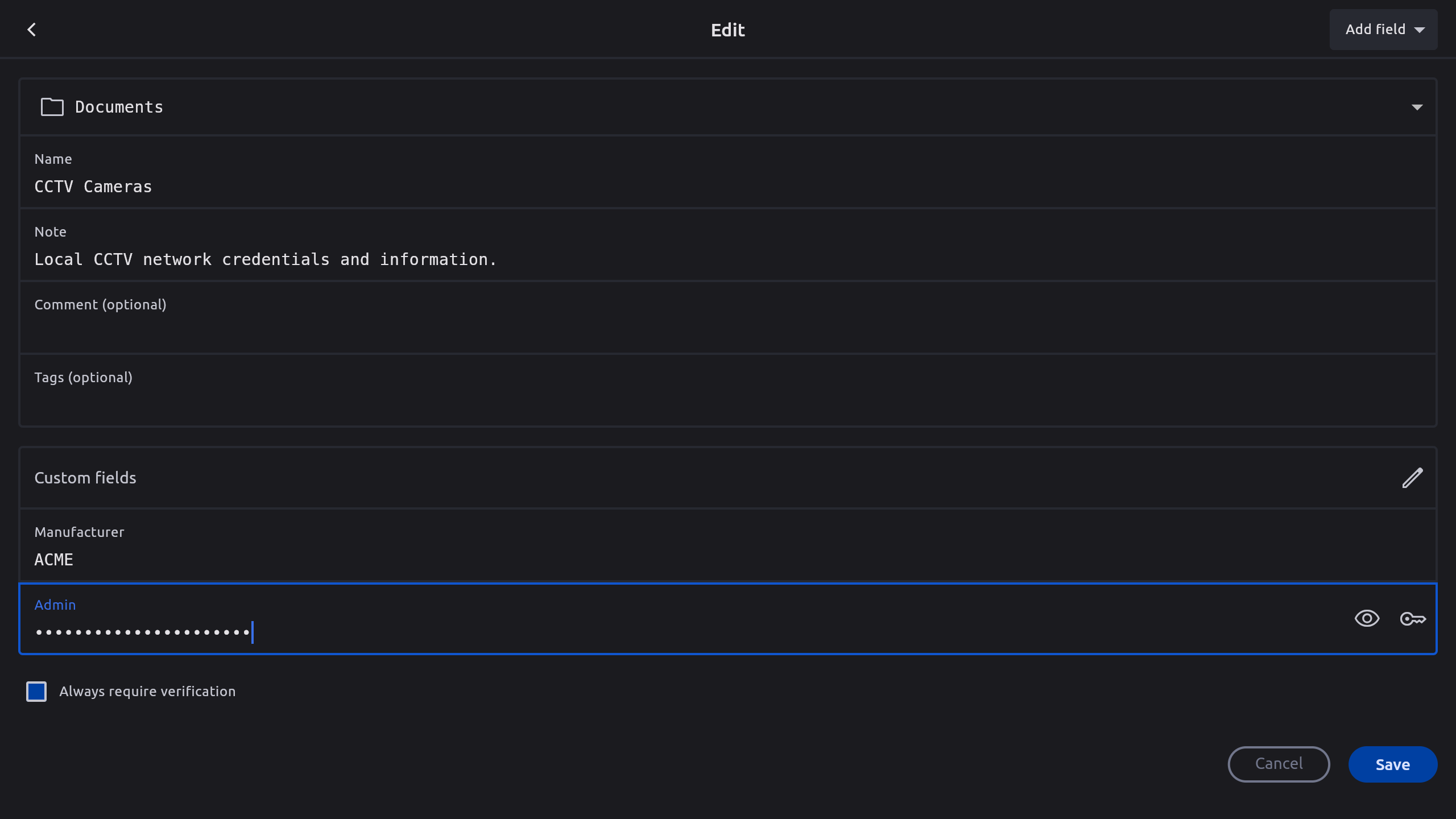Edit custom fields with the pencil icon

[1412, 478]
